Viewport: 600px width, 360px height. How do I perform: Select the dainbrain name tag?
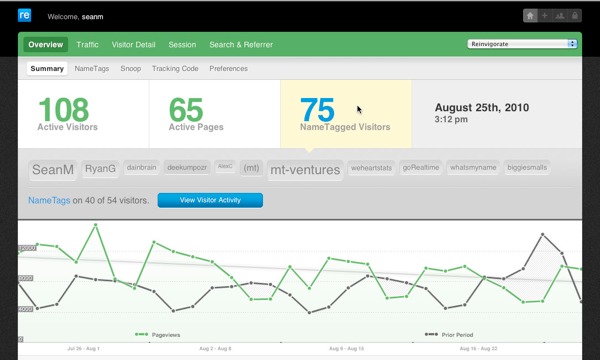click(141, 168)
